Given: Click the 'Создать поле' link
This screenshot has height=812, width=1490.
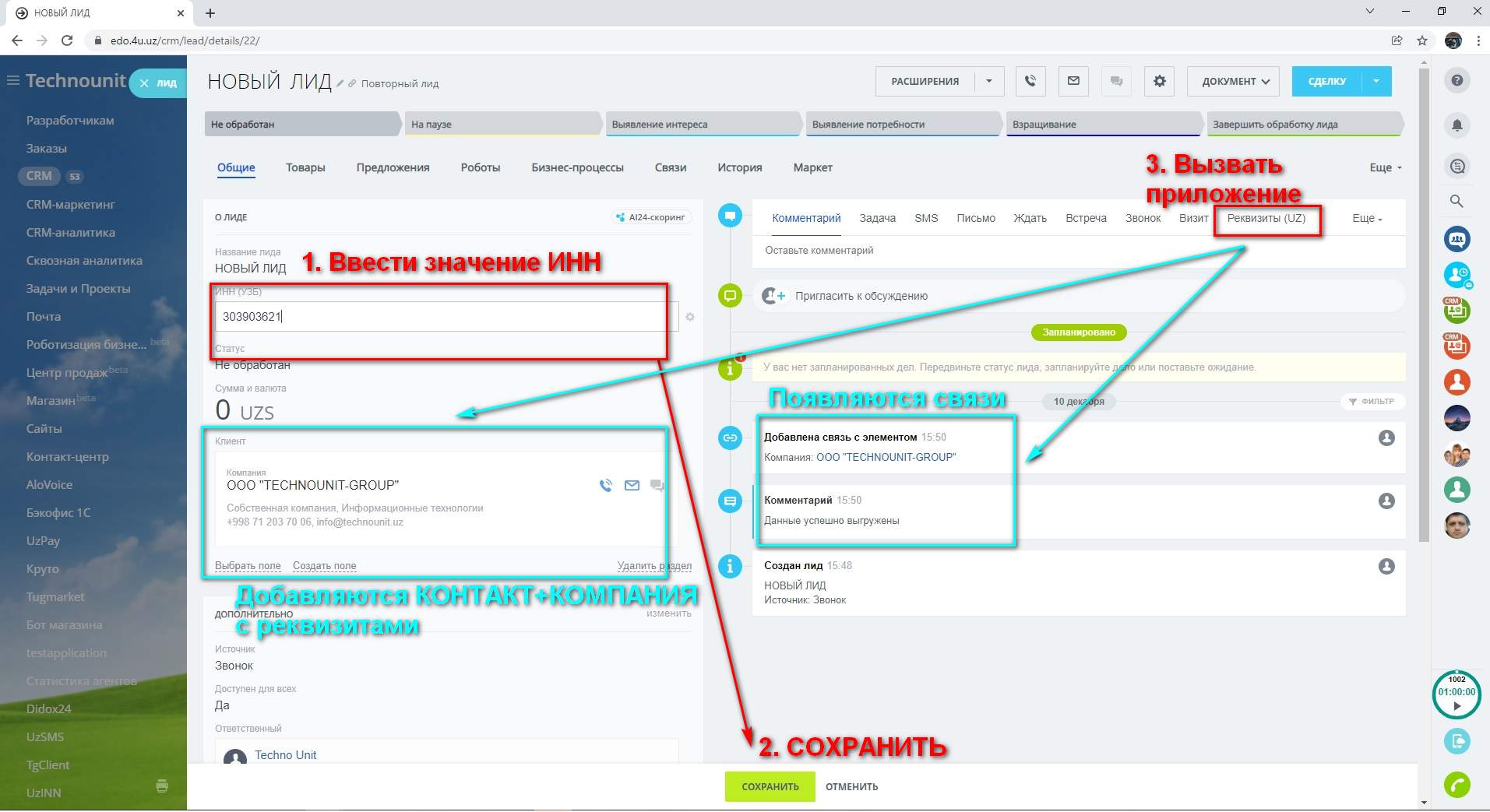Looking at the screenshot, I should tap(325, 566).
